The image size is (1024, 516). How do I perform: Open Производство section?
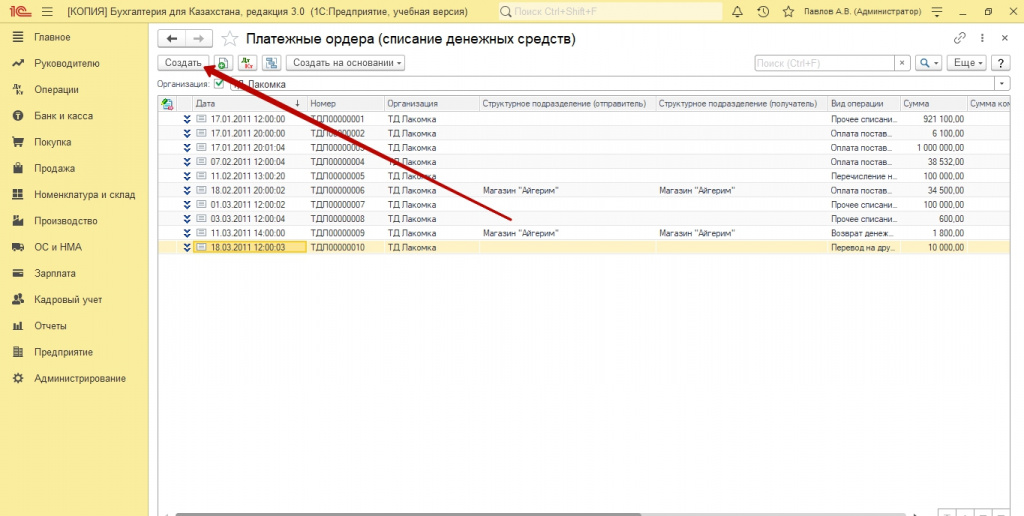pyautogui.click(x=65, y=221)
